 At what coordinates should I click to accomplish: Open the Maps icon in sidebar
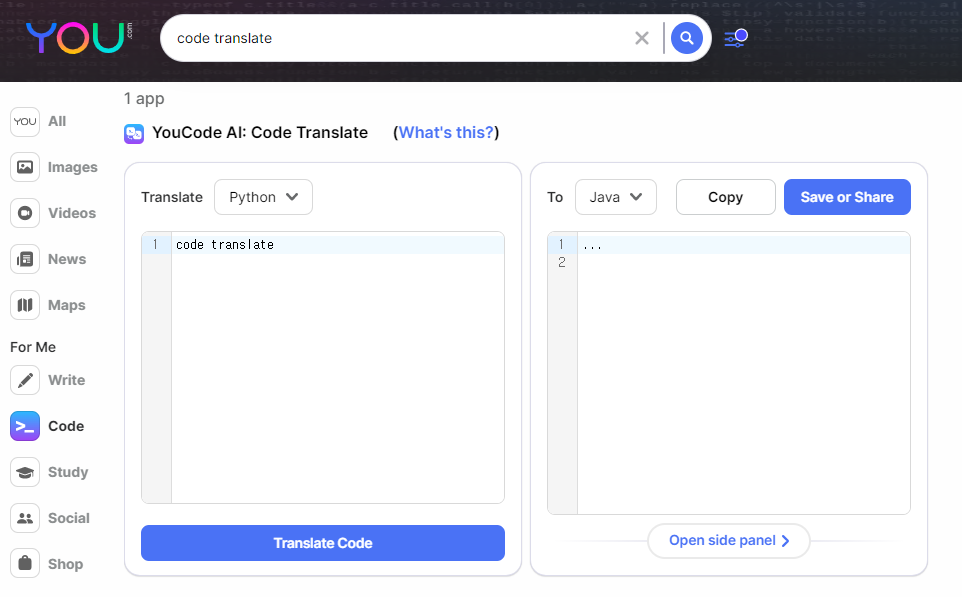click(25, 305)
